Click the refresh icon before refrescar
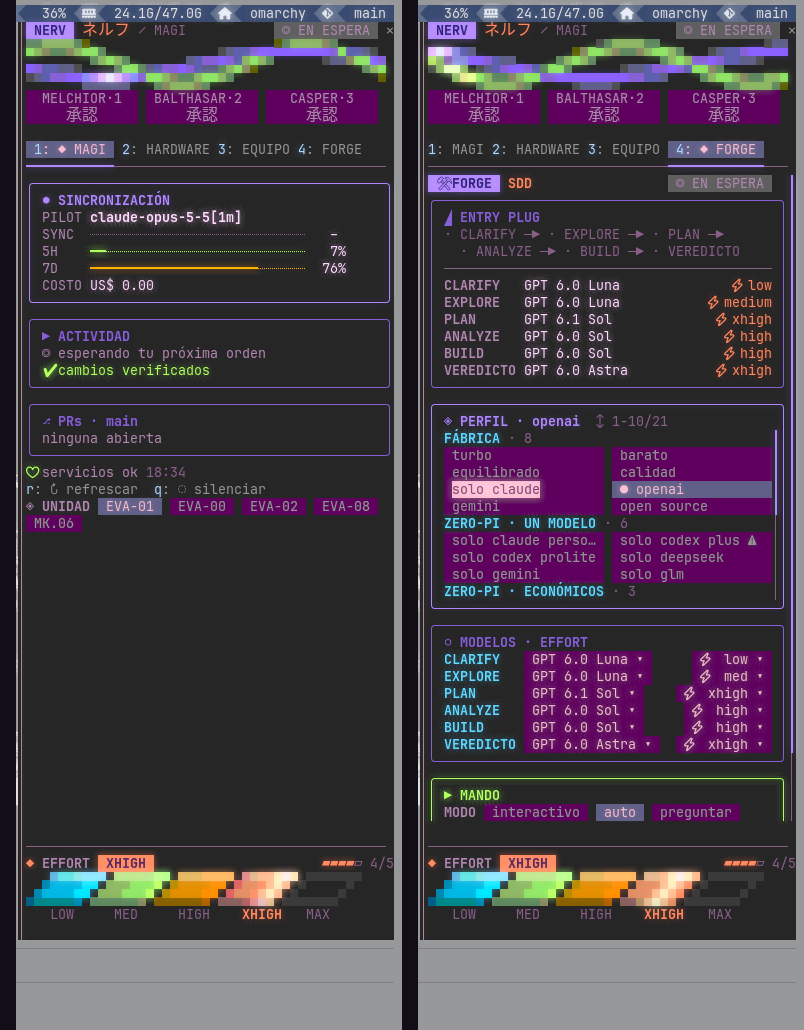Screen dimensions: 804x1030 (54, 489)
